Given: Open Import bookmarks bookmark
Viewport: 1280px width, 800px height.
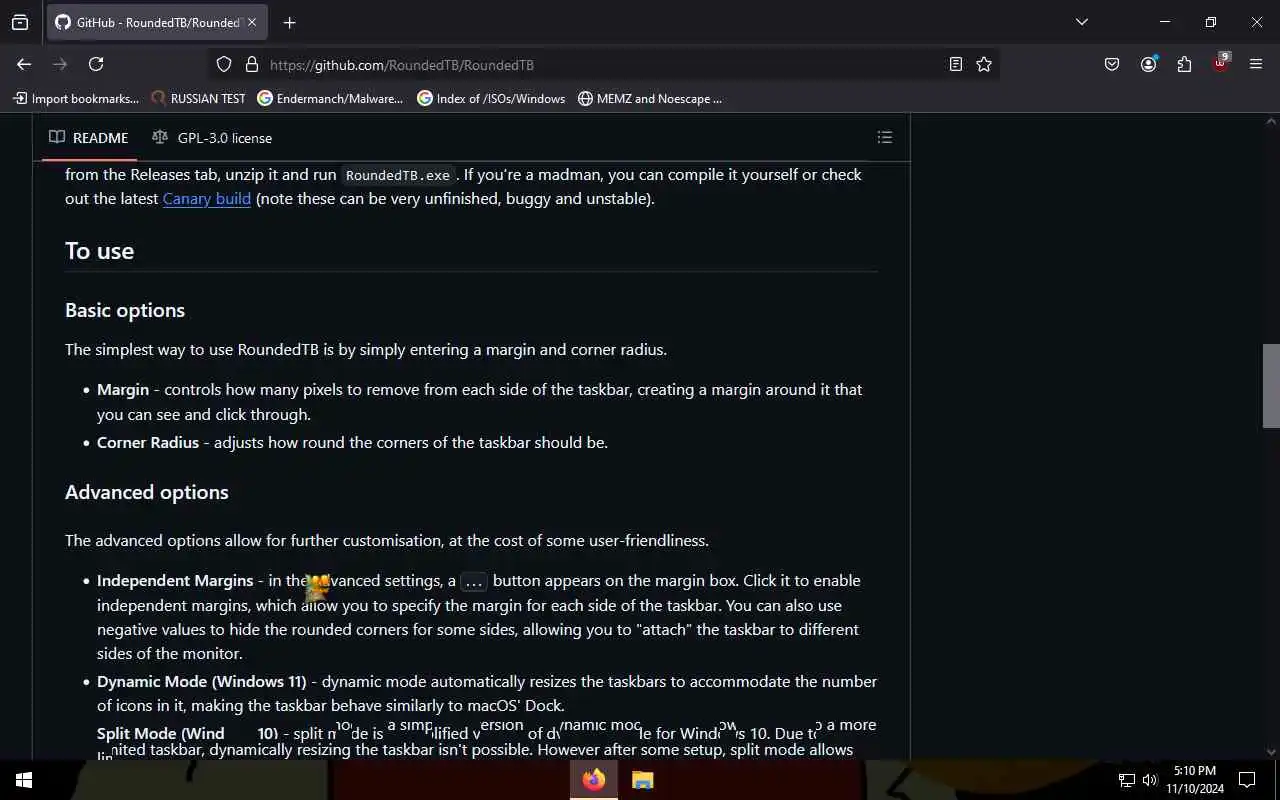Looking at the screenshot, I should (76, 98).
